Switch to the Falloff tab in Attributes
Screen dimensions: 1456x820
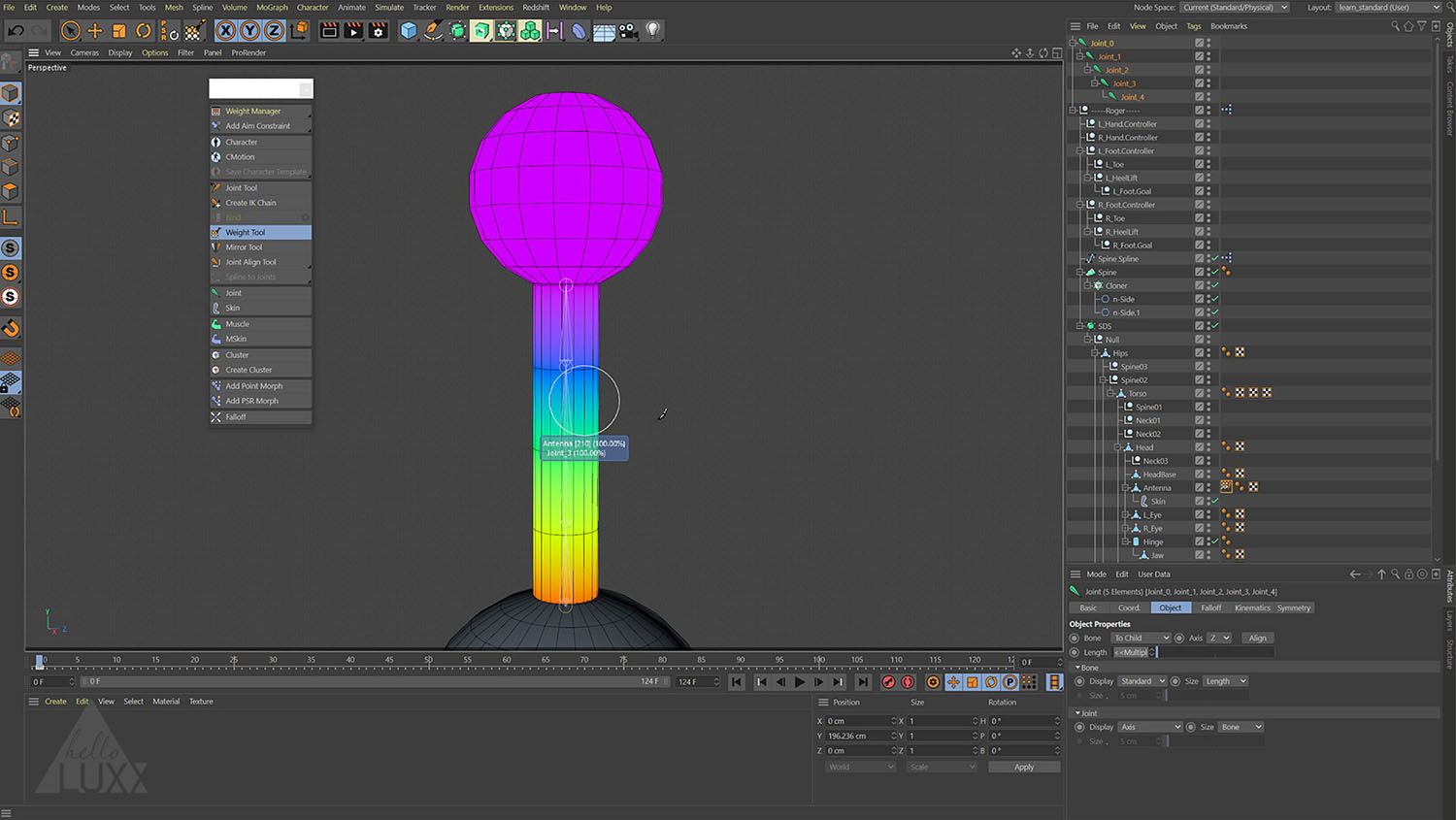[1211, 607]
